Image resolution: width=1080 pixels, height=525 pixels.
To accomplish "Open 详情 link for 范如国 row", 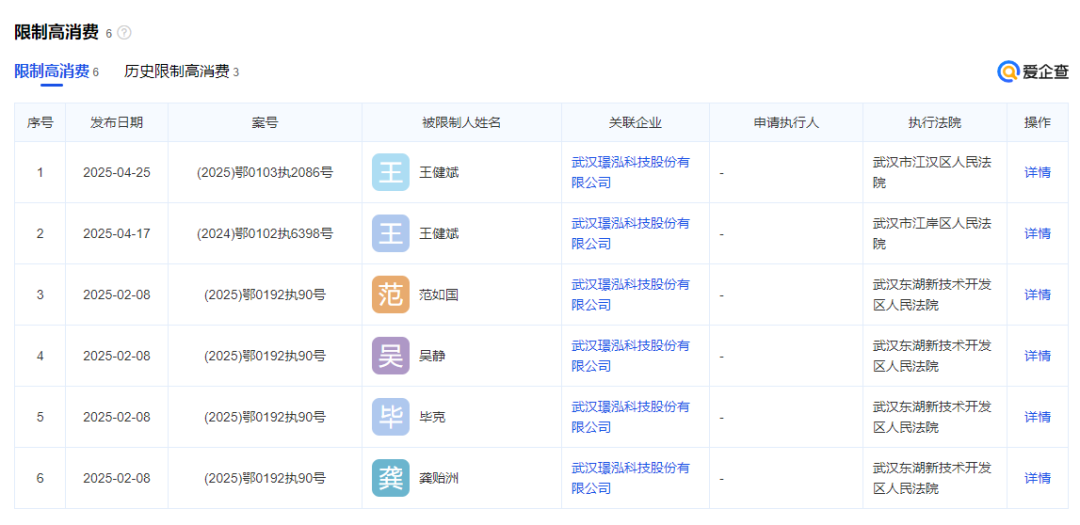I will click(1037, 294).
